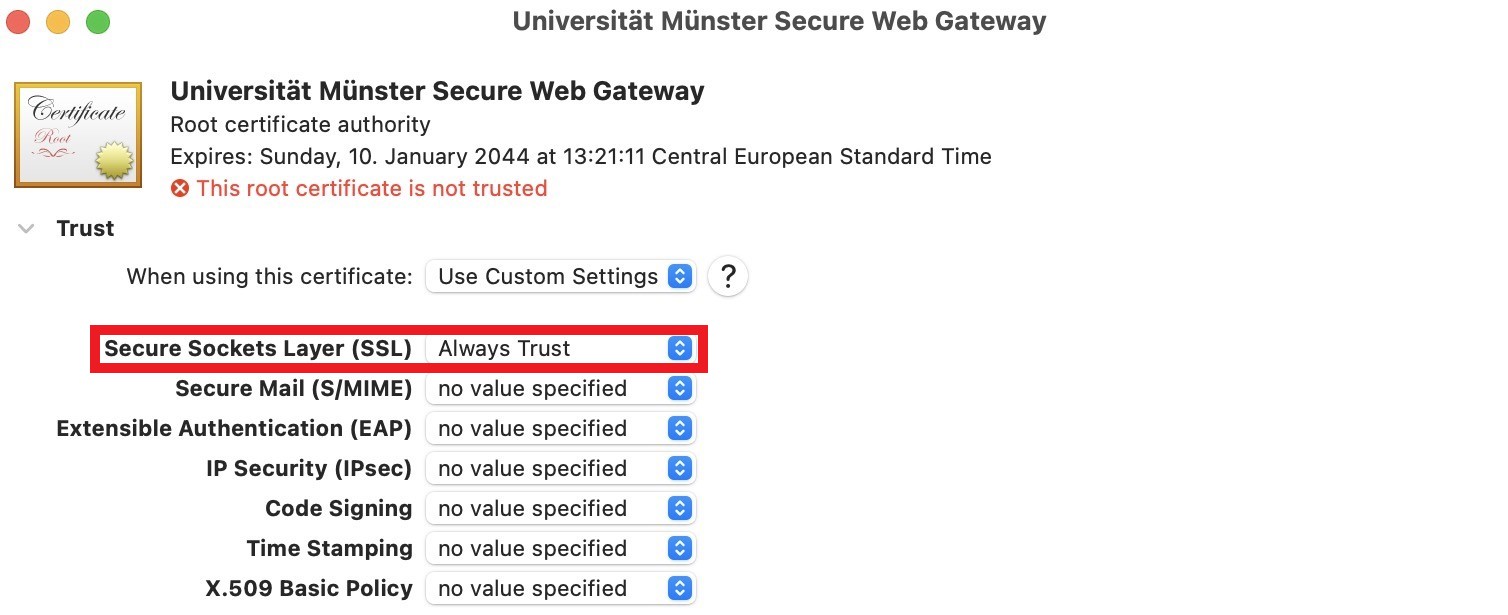Screen dimensions: 1508x615
Task: Click the certificate root icon image
Action: (x=77, y=135)
